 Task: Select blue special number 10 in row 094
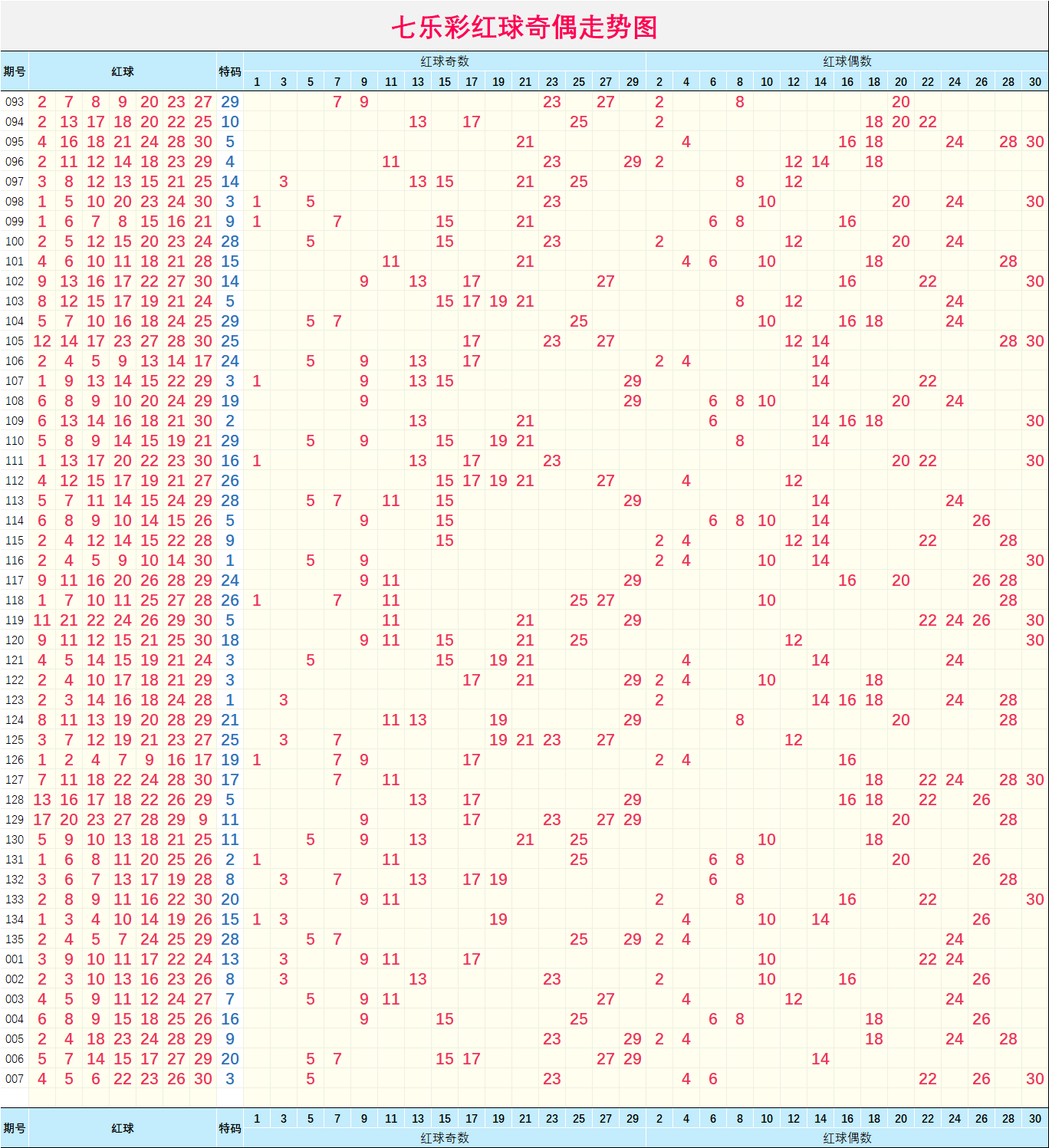click(x=230, y=122)
